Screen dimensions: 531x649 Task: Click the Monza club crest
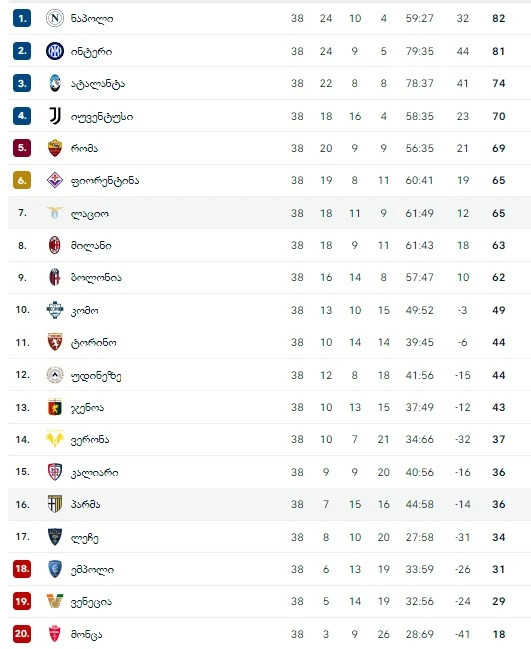click(55, 634)
